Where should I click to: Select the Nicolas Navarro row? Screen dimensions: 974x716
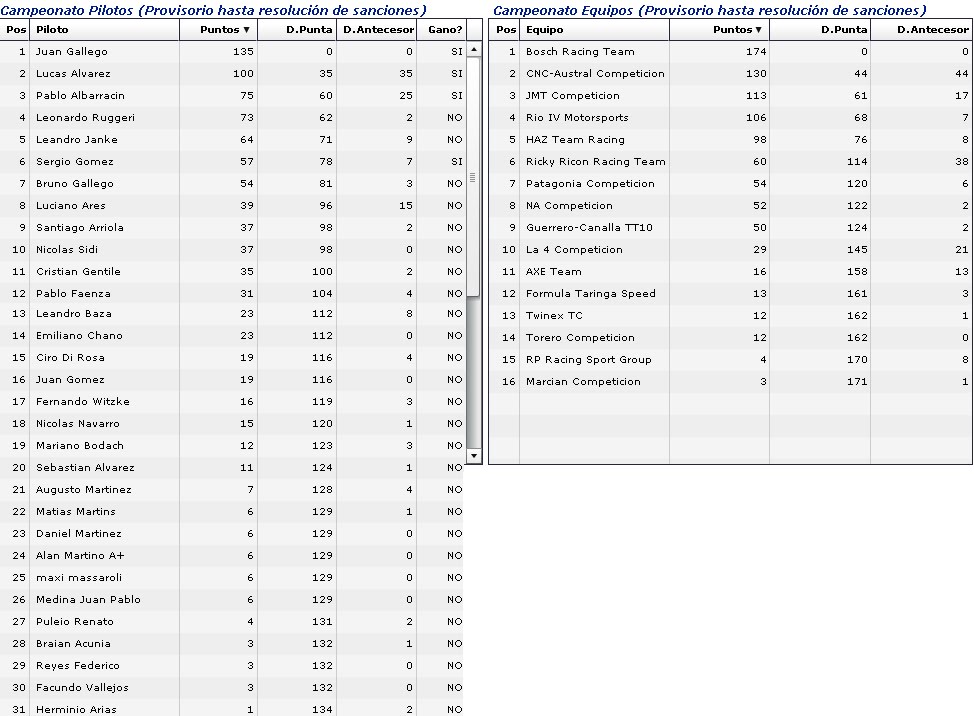coord(232,424)
